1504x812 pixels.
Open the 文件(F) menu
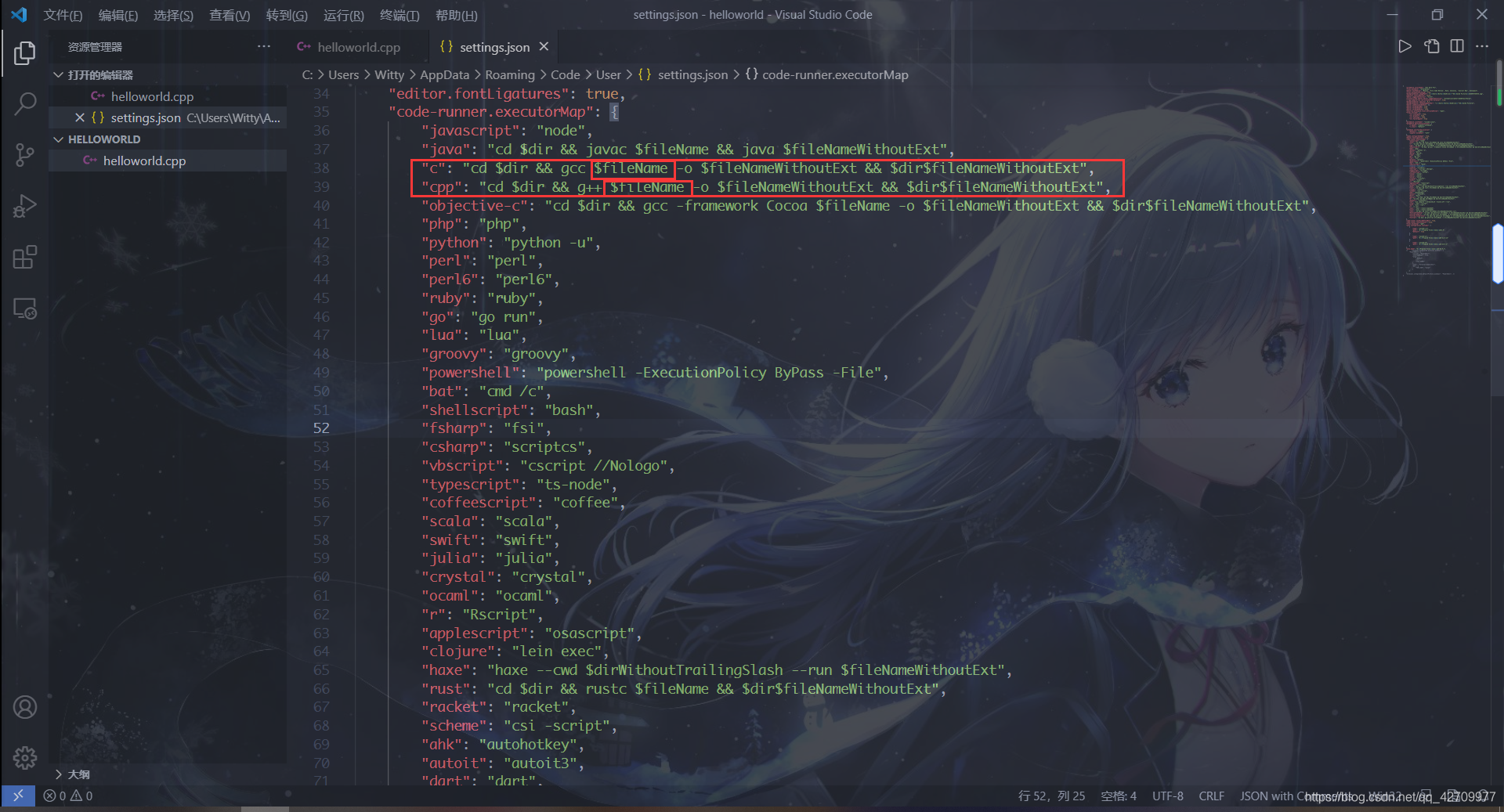[63, 15]
